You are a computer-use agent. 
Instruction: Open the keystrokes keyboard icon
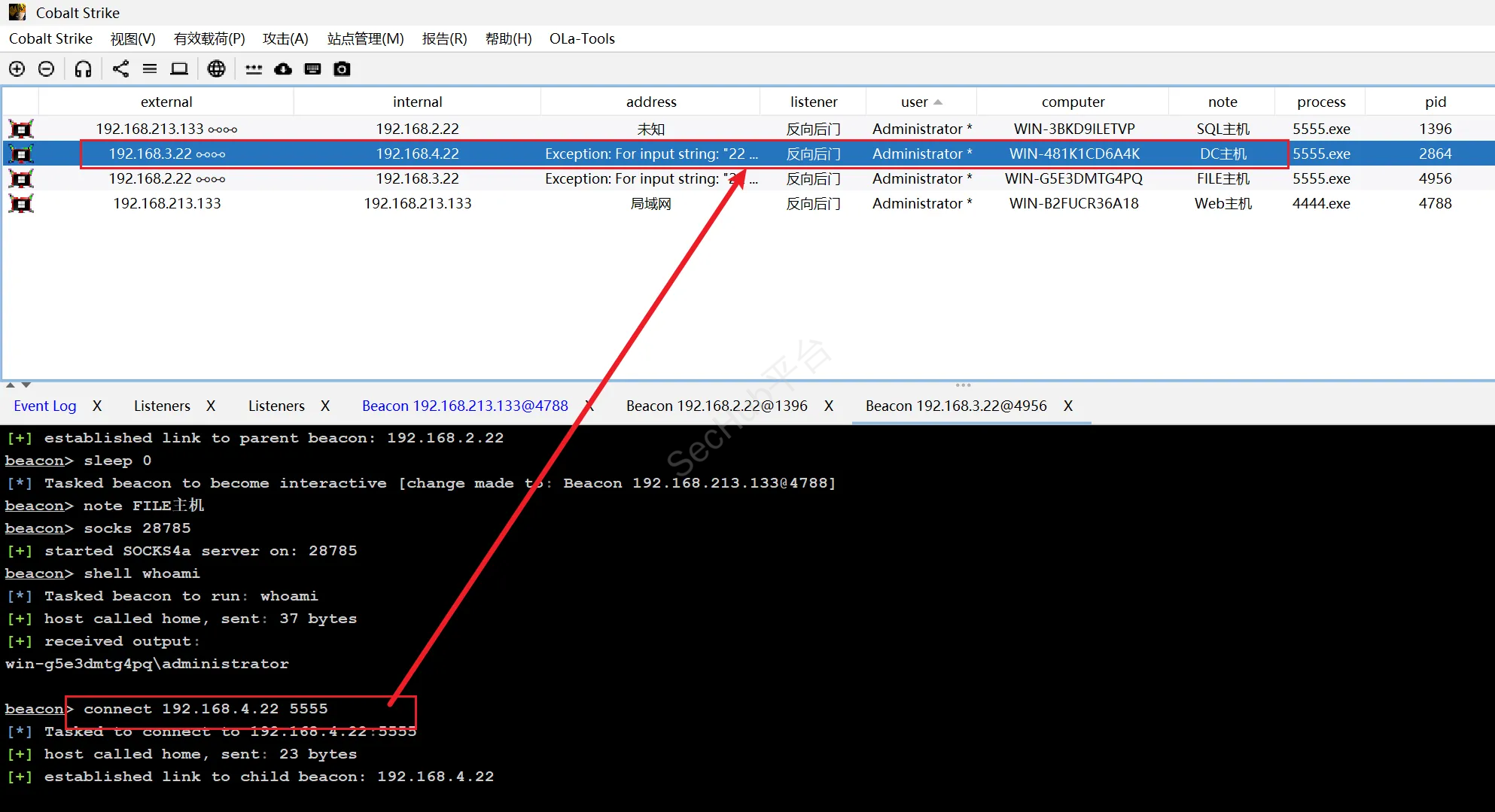[312, 69]
